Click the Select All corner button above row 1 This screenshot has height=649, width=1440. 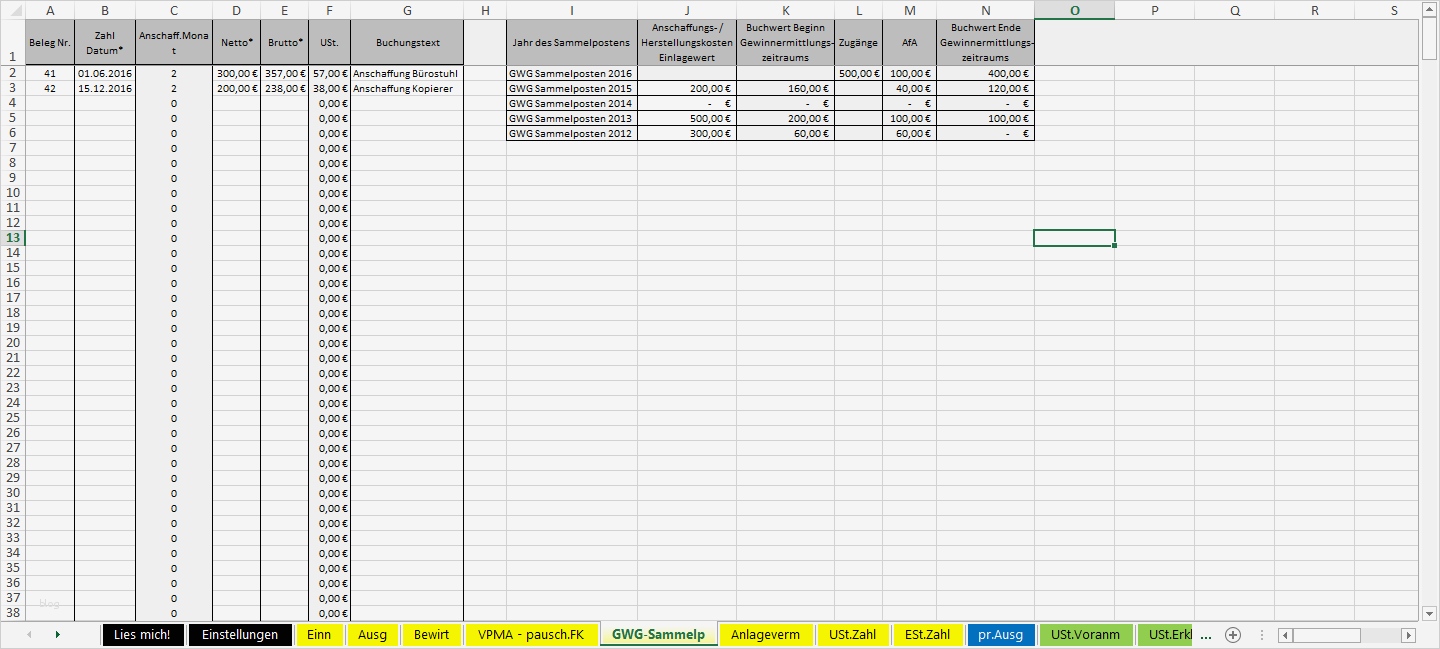click(14, 11)
